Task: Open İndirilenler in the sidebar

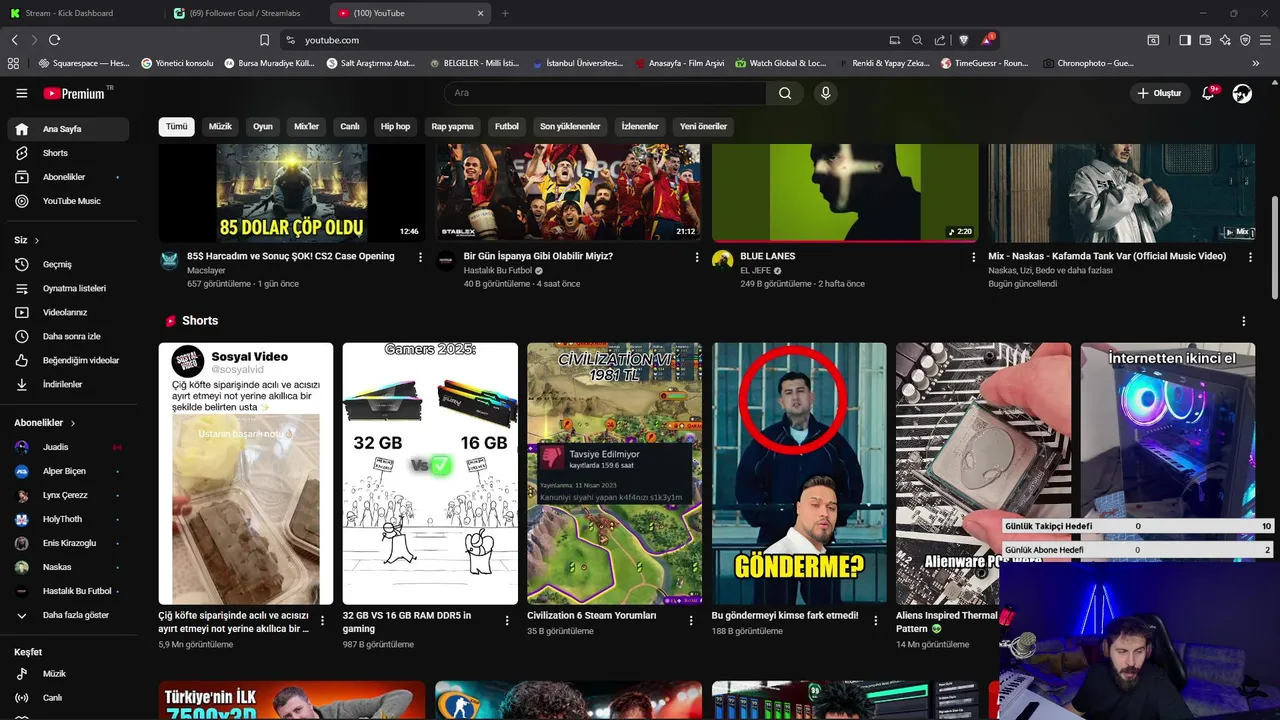Action: point(68,384)
